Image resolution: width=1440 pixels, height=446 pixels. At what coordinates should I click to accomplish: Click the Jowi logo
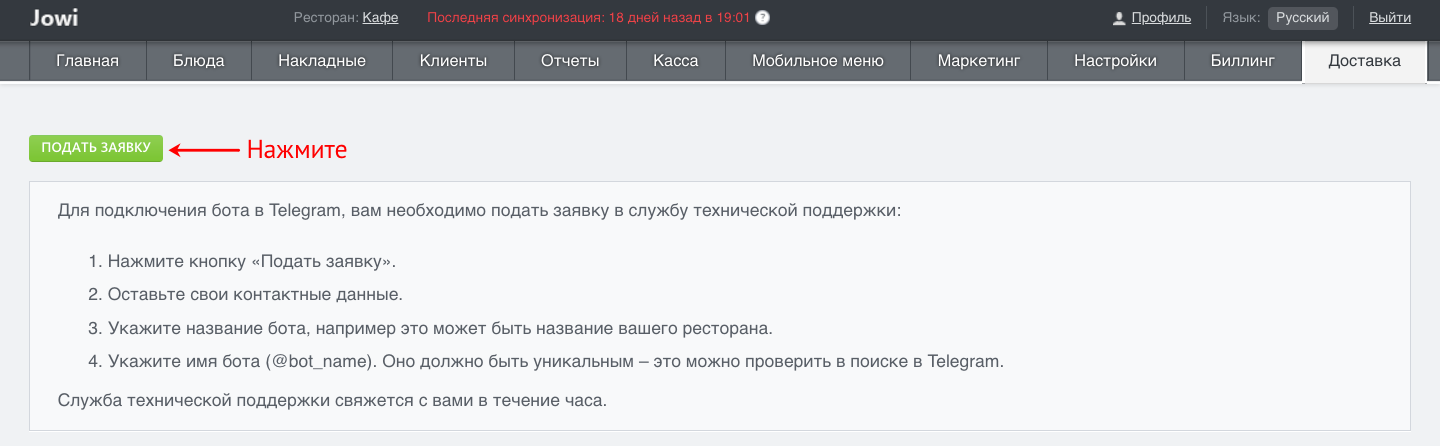[x=55, y=18]
